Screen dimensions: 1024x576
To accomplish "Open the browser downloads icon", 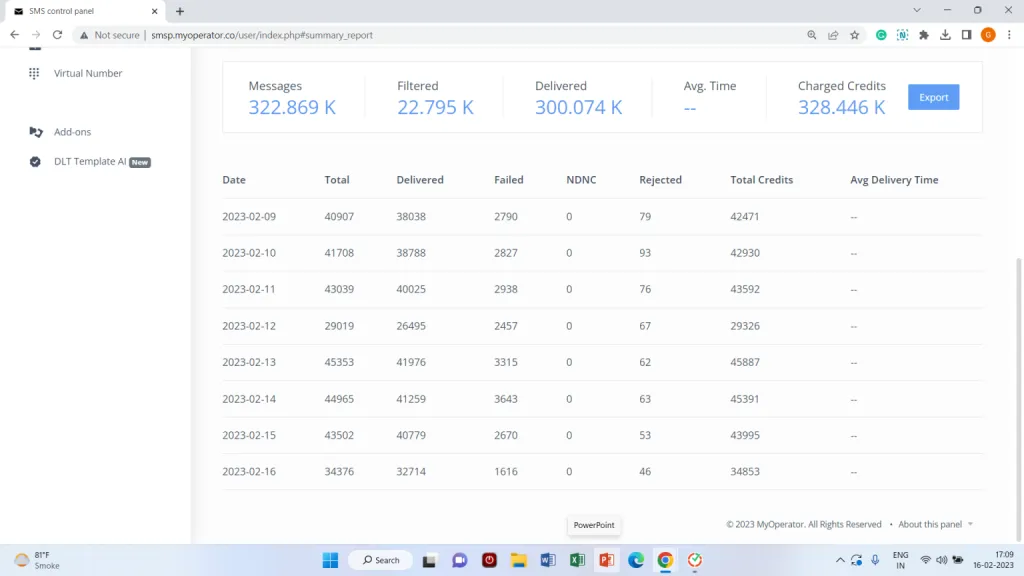I will pos(945,35).
